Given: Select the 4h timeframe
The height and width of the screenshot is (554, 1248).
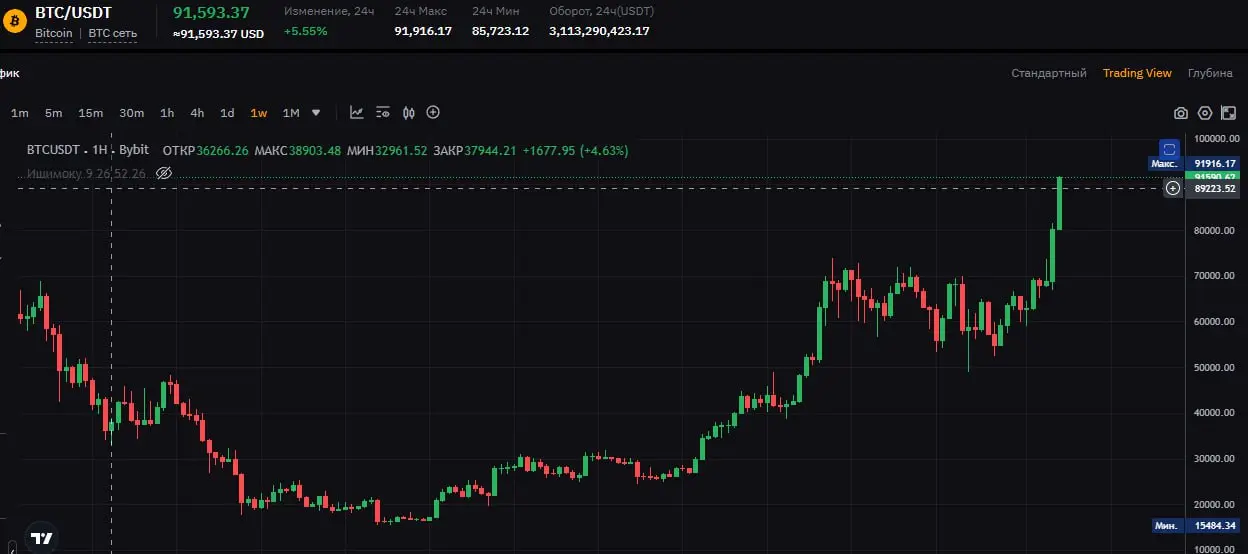Looking at the screenshot, I should coord(197,113).
